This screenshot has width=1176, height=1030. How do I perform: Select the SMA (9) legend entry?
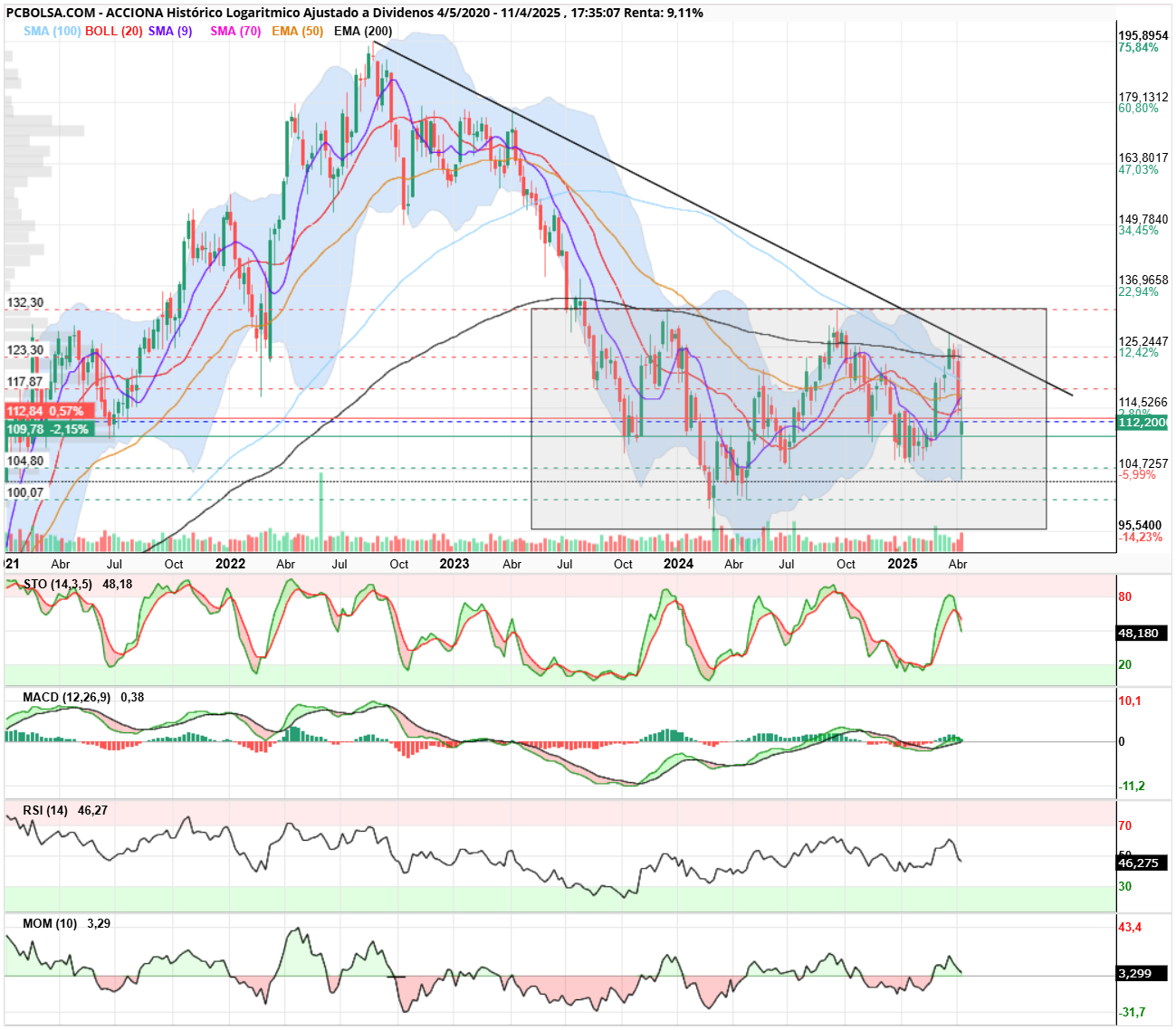click(x=170, y=31)
